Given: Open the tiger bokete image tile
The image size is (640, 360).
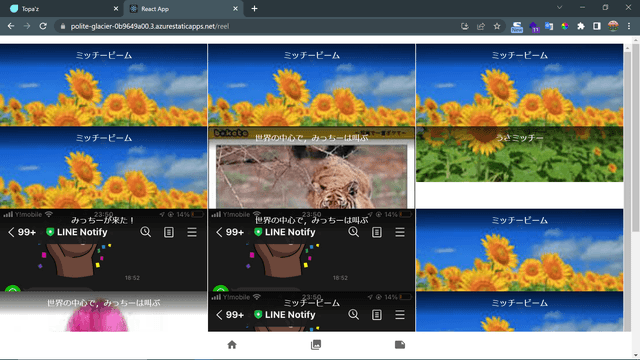Looking at the screenshot, I should point(311,168).
